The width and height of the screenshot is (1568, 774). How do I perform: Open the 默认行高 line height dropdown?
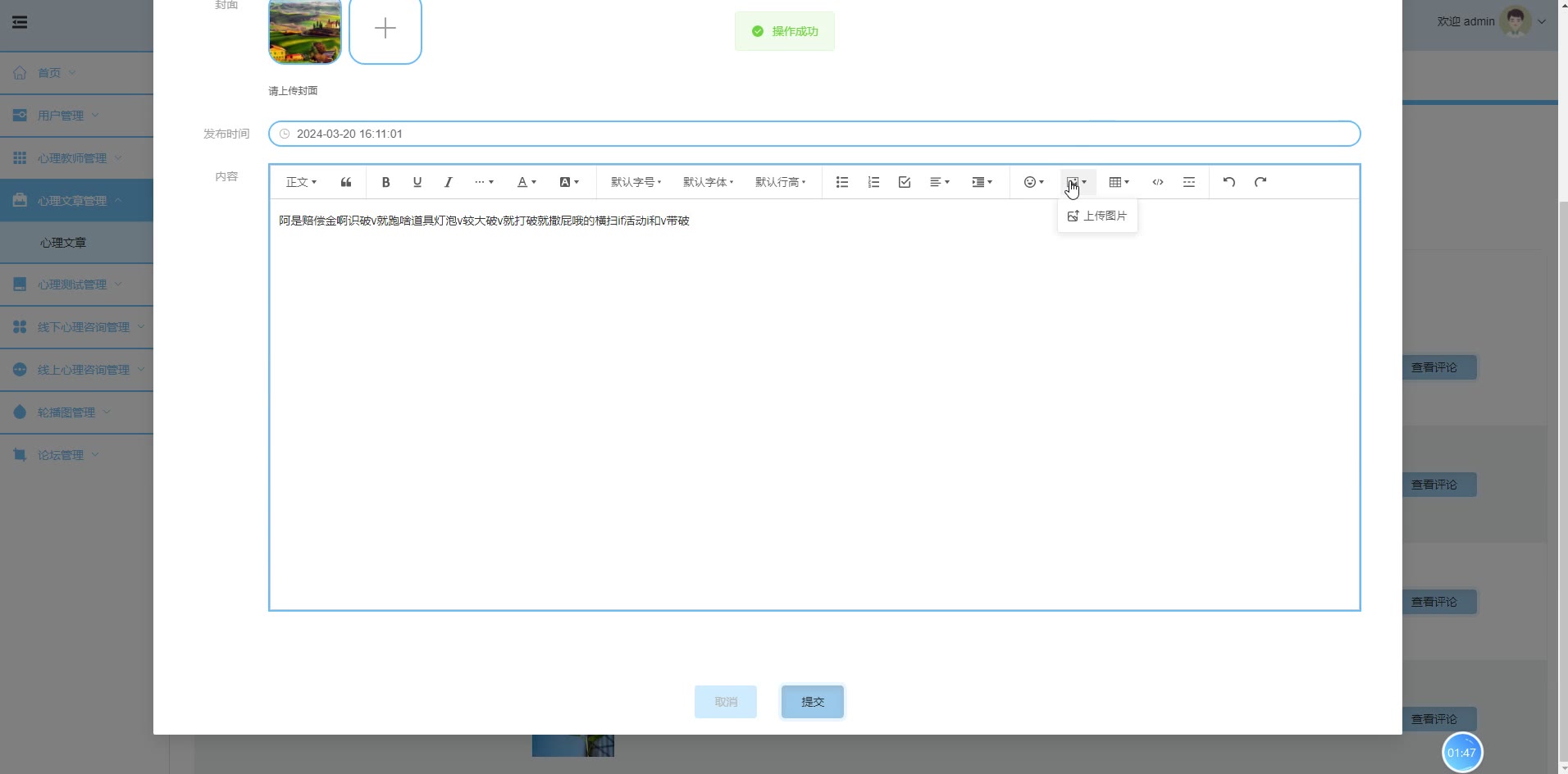pyautogui.click(x=780, y=182)
